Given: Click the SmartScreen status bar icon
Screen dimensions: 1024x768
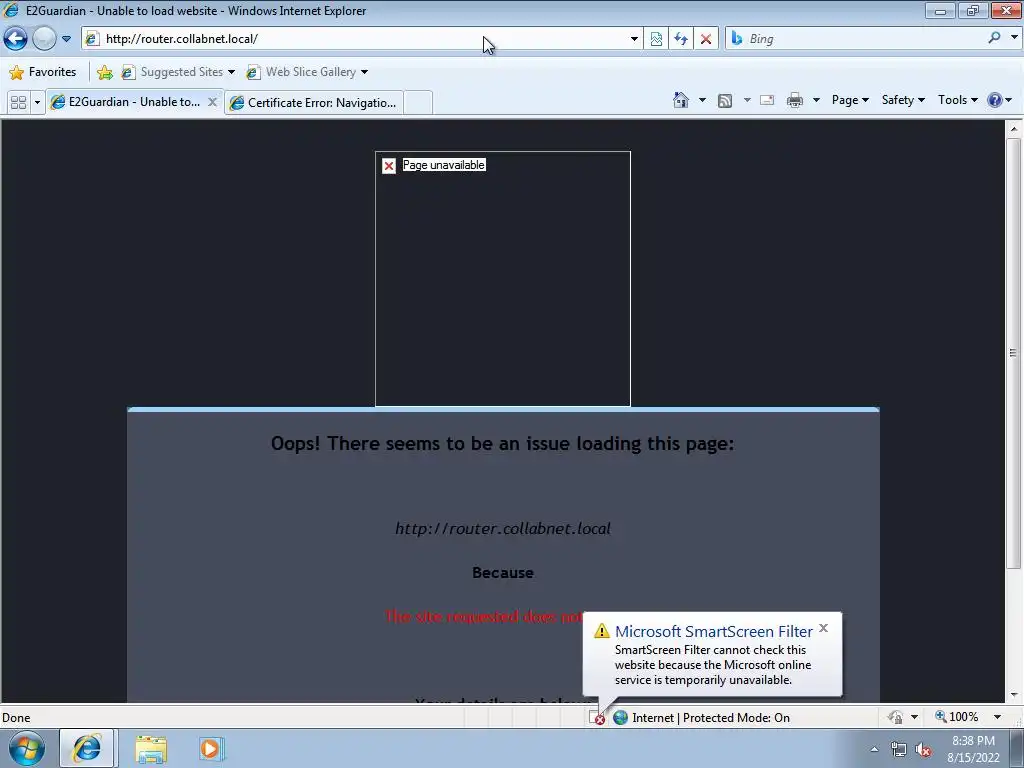Looking at the screenshot, I should 598,718.
